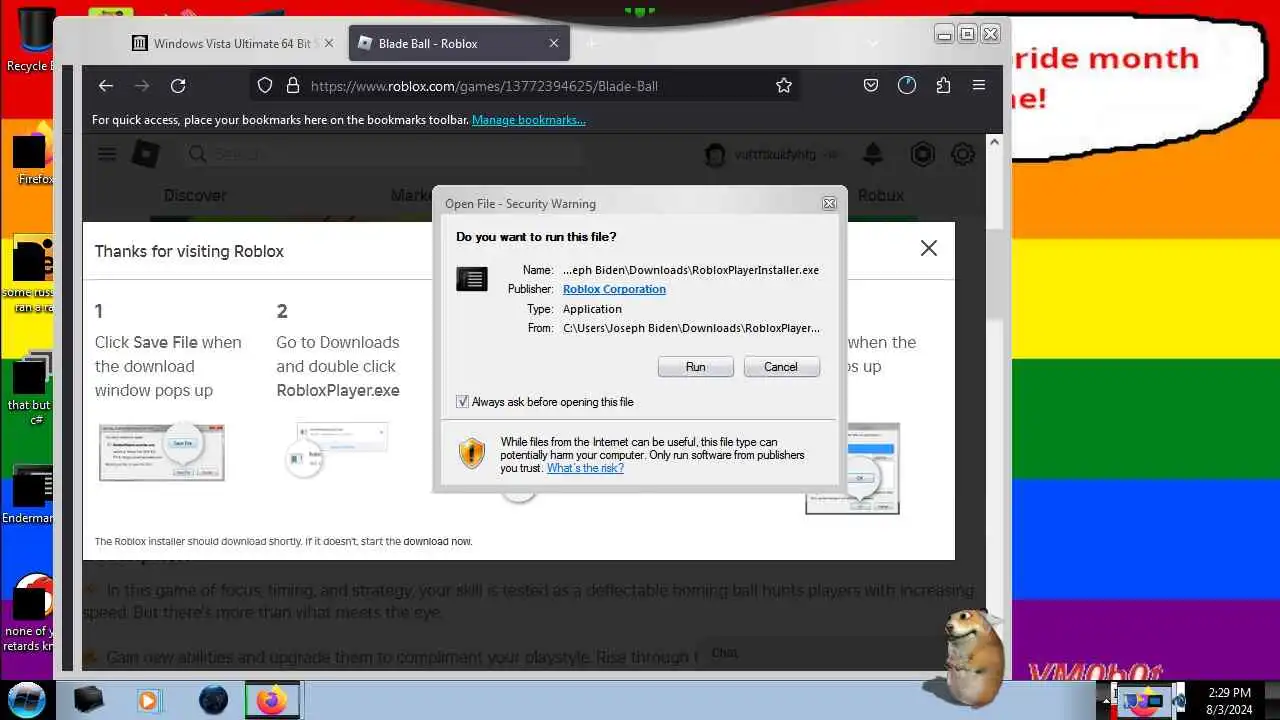Open the extensions puzzle icon
This screenshot has height=720, width=1280.
click(943, 86)
